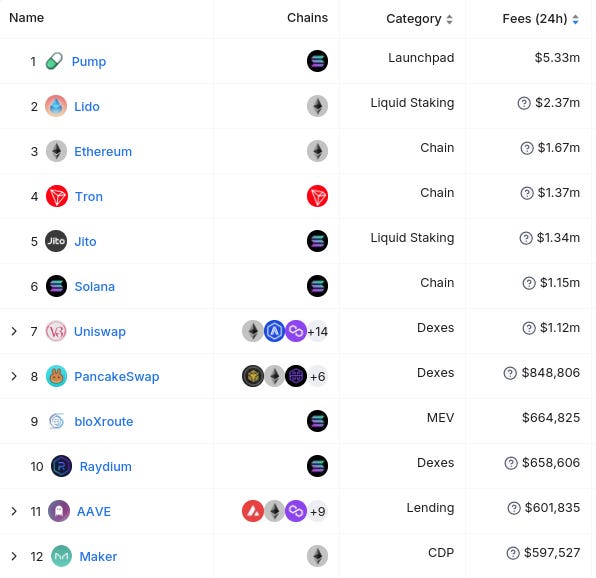Image resolution: width=596 pixels, height=578 pixels.
Task: Open the Solana protocol link
Action: tap(95, 287)
